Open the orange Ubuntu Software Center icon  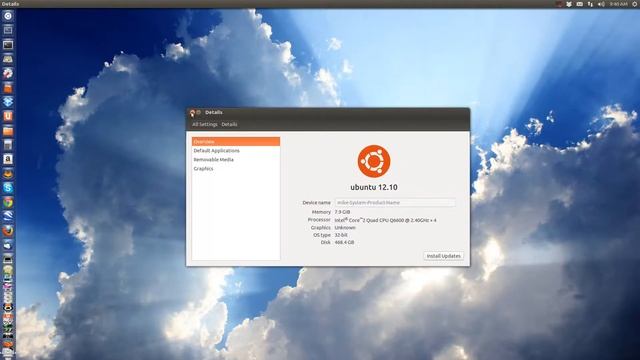(8, 88)
